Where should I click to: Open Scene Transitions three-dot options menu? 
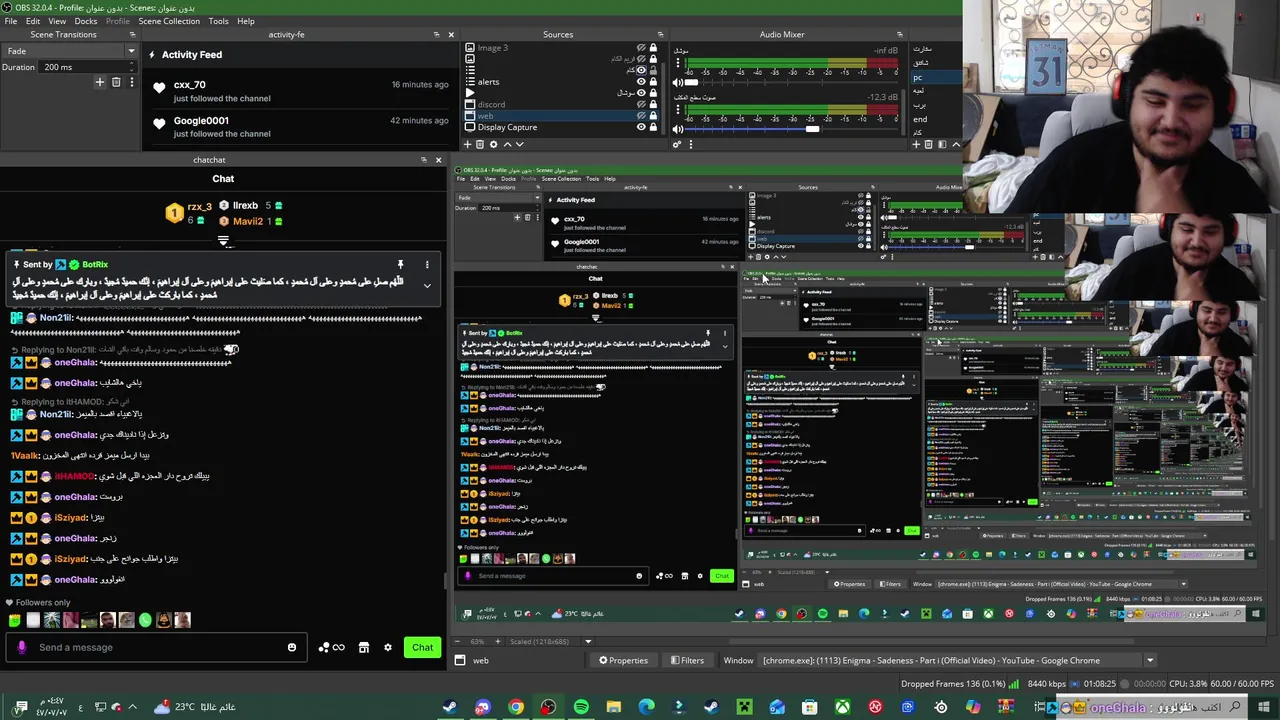pos(130,82)
